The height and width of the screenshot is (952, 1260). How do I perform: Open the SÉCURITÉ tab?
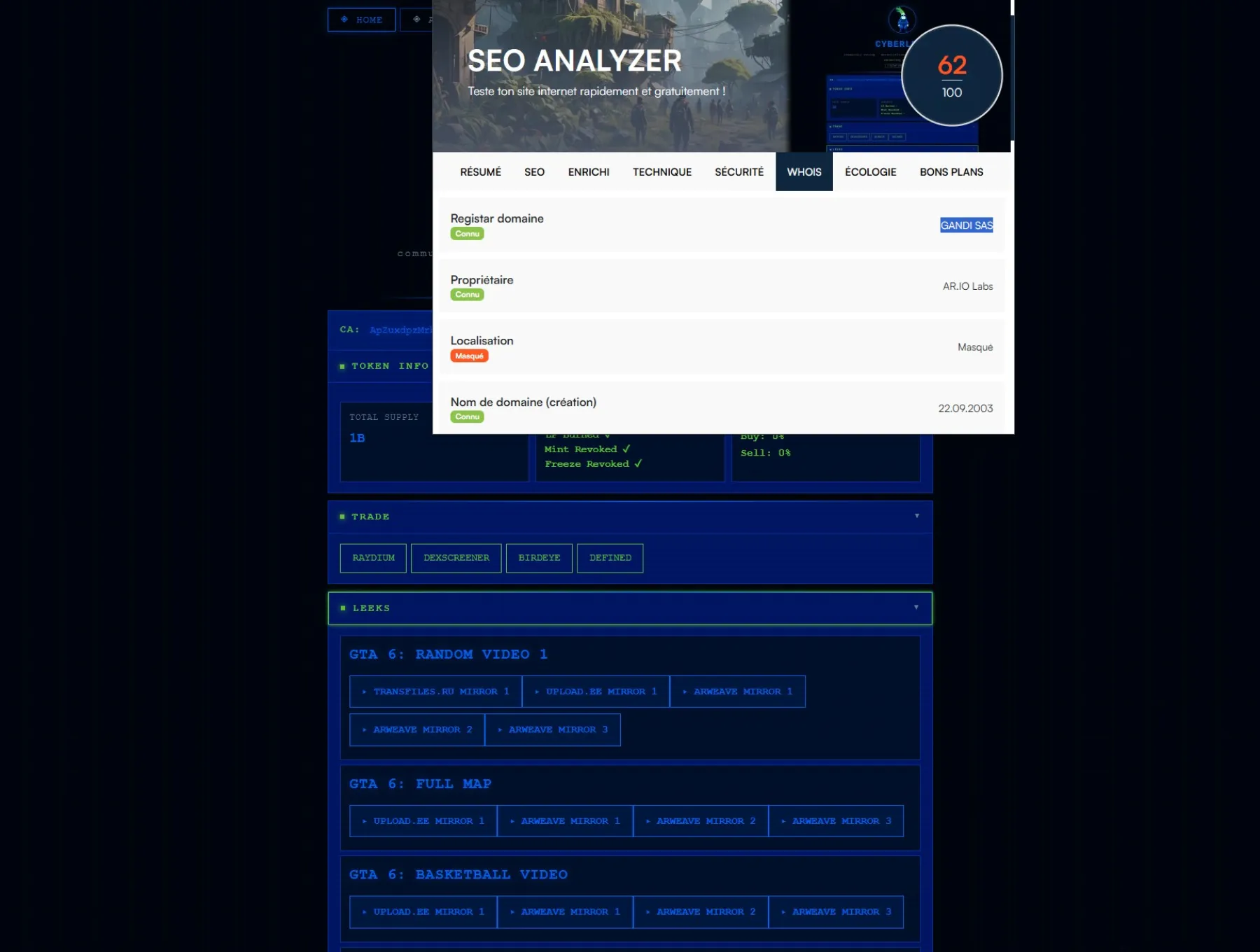[x=739, y=172]
